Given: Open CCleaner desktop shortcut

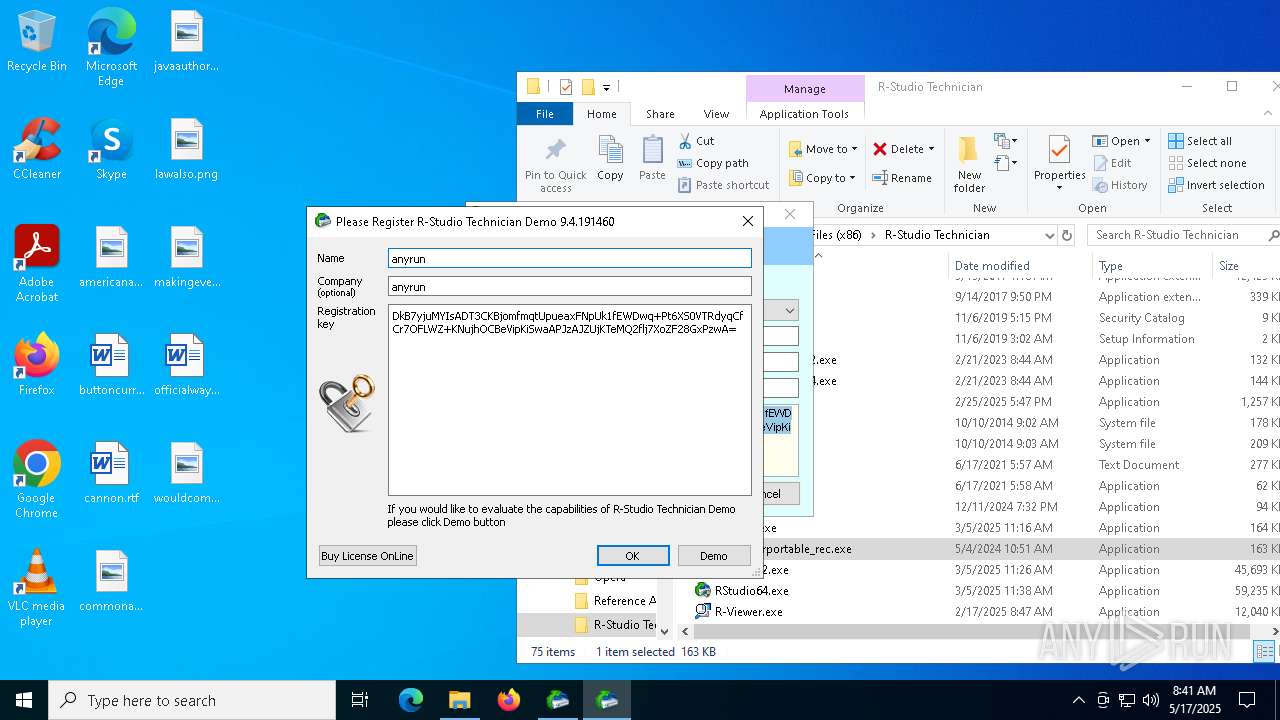Looking at the screenshot, I should (x=37, y=150).
